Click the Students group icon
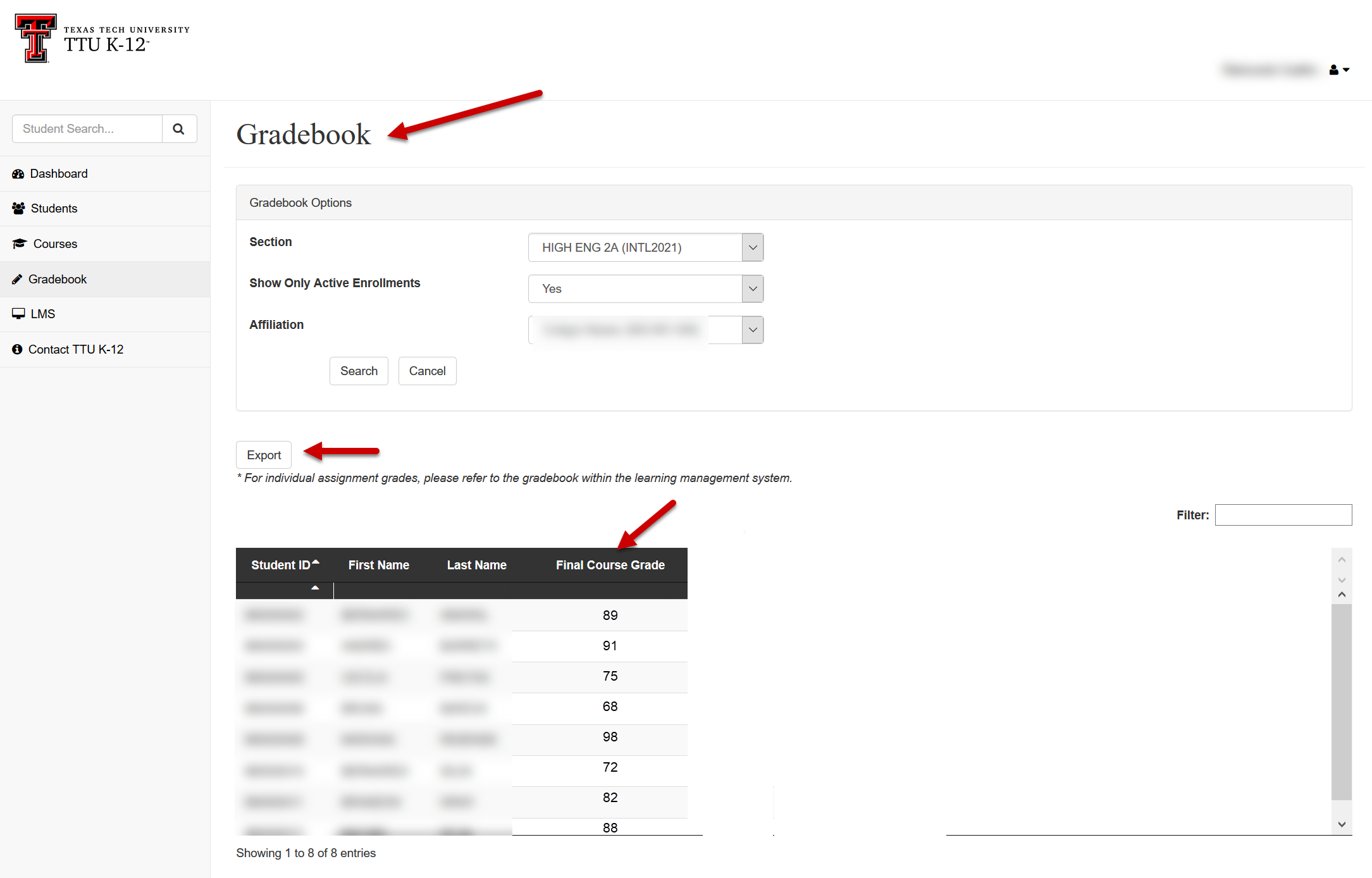1372x878 pixels. [18, 209]
